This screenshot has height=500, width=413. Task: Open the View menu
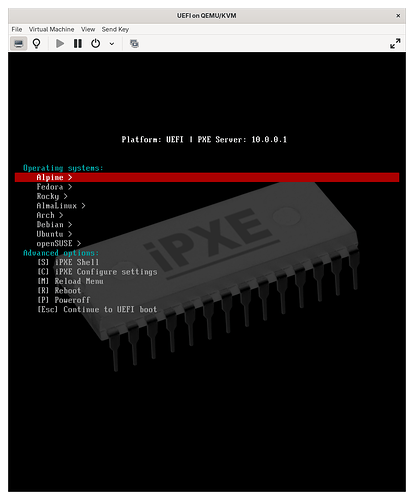(x=88, y=29)
